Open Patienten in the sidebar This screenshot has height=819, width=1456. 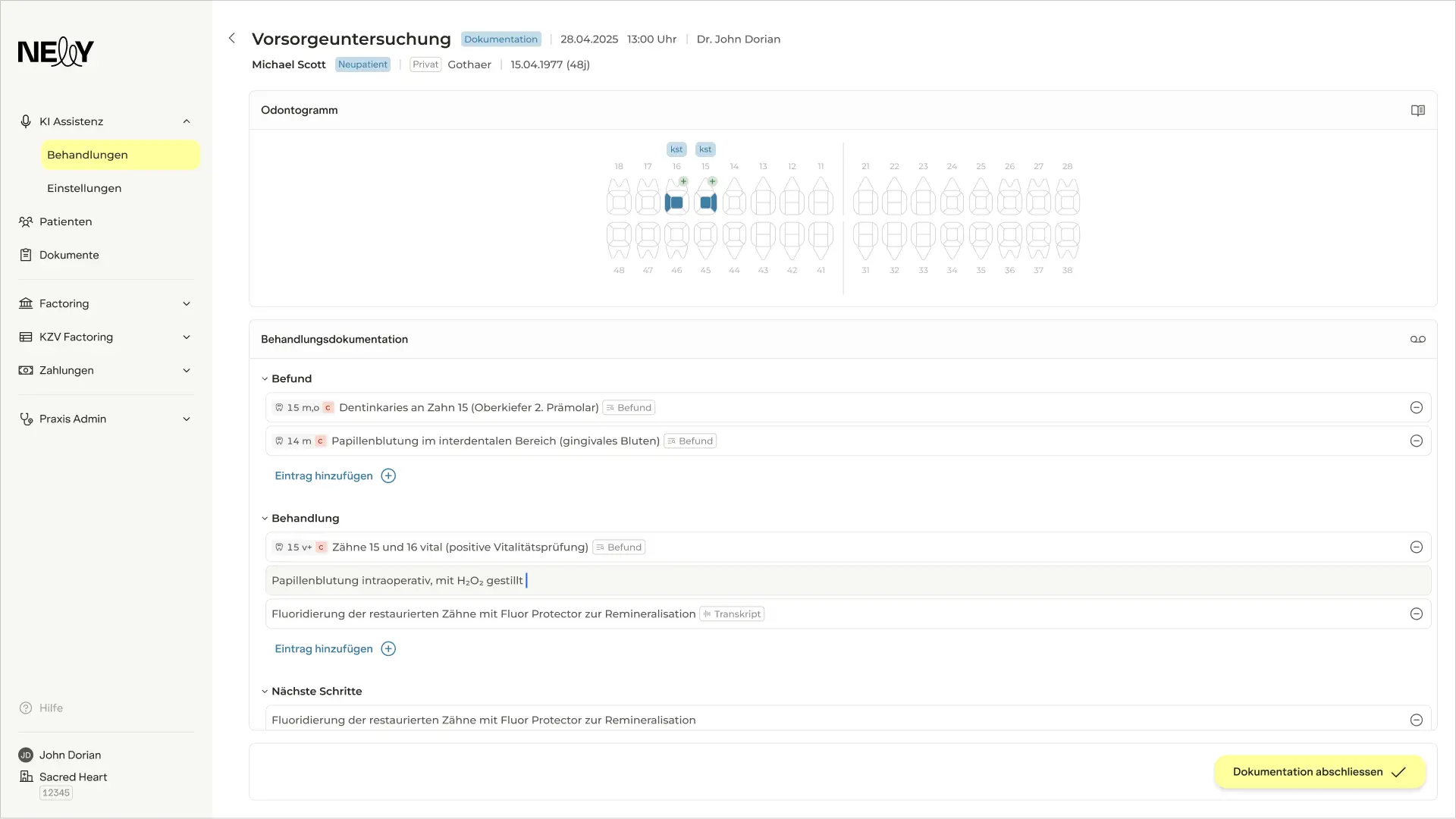pyautogui.click(x=65, y=221)
